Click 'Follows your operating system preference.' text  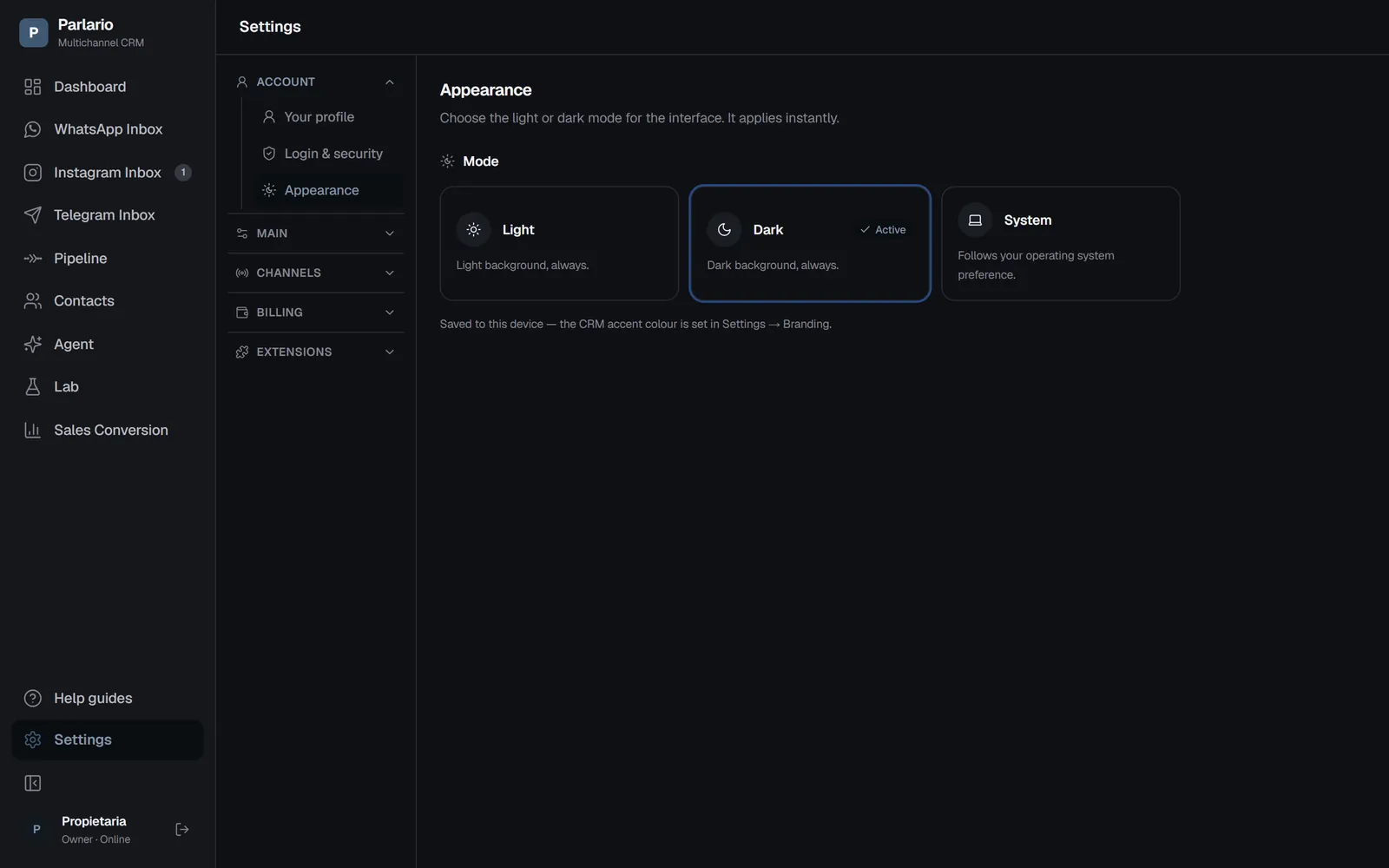[x=1036, y=266]
